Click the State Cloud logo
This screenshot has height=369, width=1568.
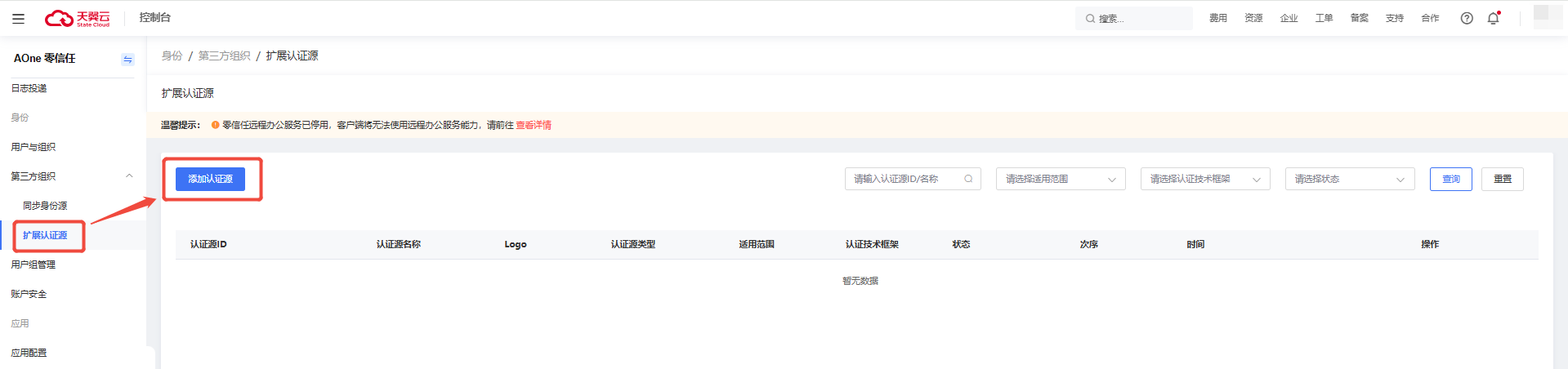77,18
